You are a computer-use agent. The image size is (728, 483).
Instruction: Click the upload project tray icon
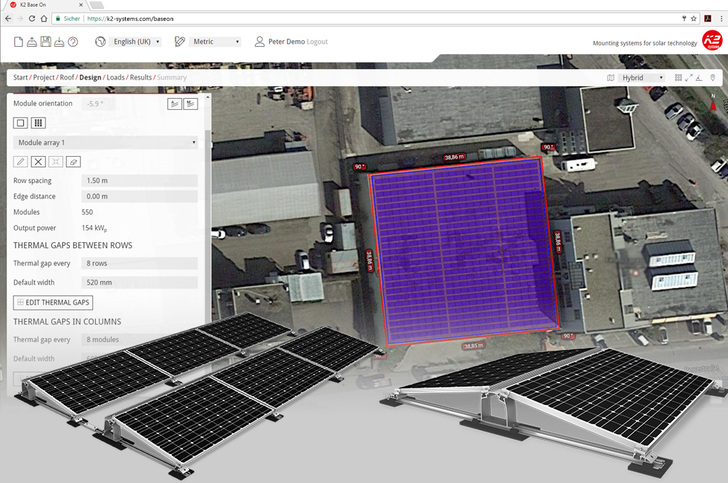(x=32, y=42)
